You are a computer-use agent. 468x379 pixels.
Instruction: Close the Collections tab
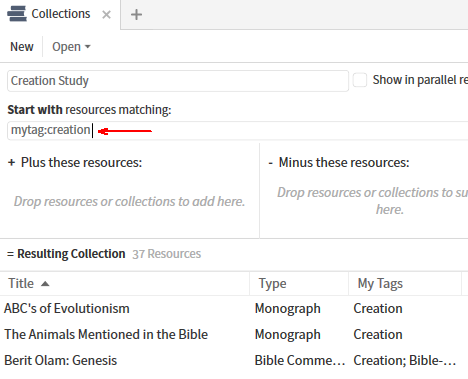click(106, 15)
